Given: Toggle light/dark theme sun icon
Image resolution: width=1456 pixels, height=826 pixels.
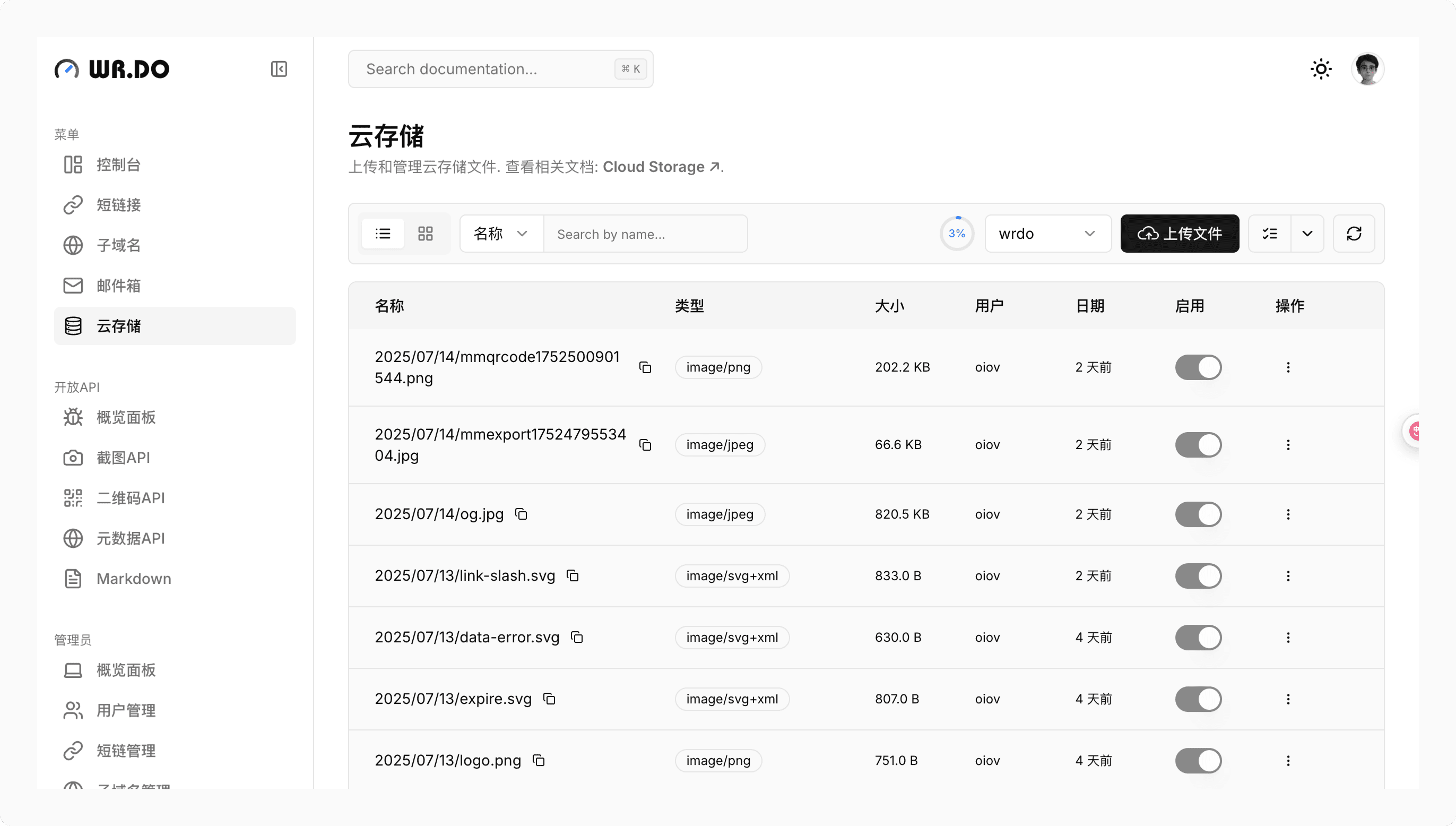Looking at the screenshot, I should coord(1321,69).
